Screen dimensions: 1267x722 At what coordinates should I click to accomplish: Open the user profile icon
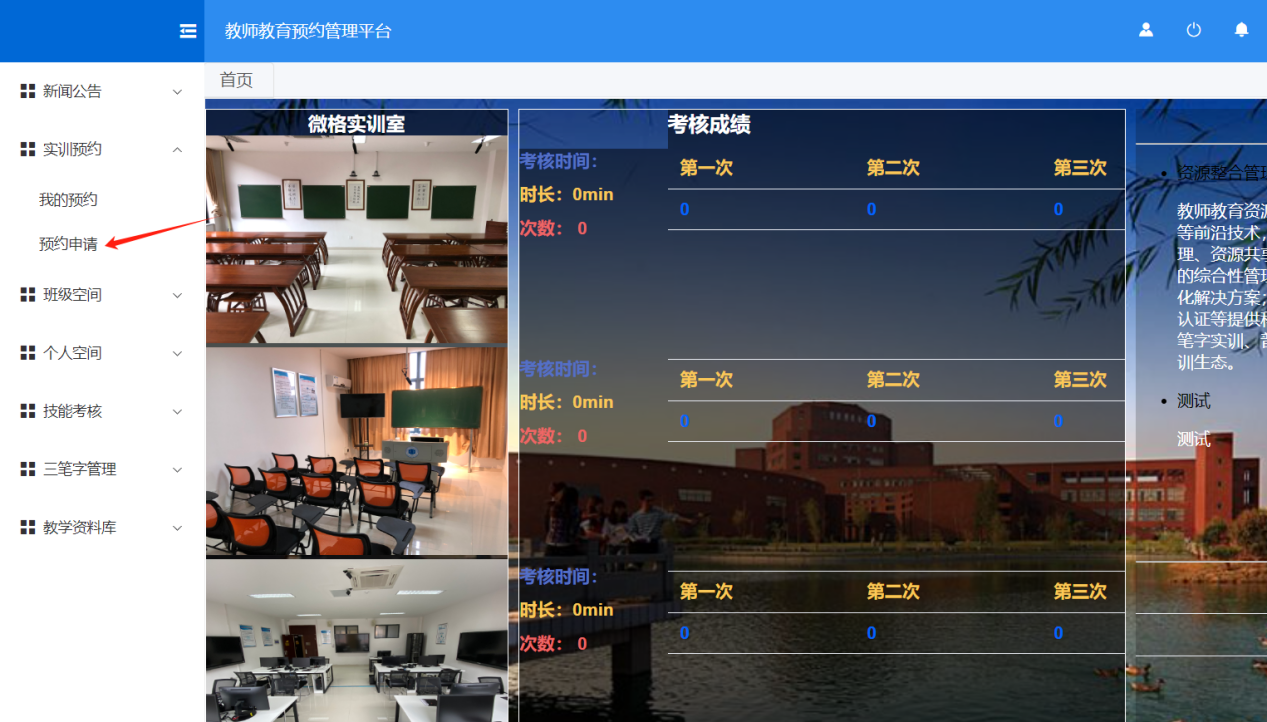(1146, 30)
